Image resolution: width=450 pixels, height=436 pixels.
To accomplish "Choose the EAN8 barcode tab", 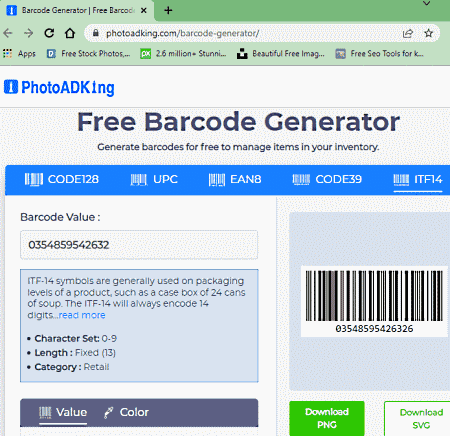I will point(235,179).
